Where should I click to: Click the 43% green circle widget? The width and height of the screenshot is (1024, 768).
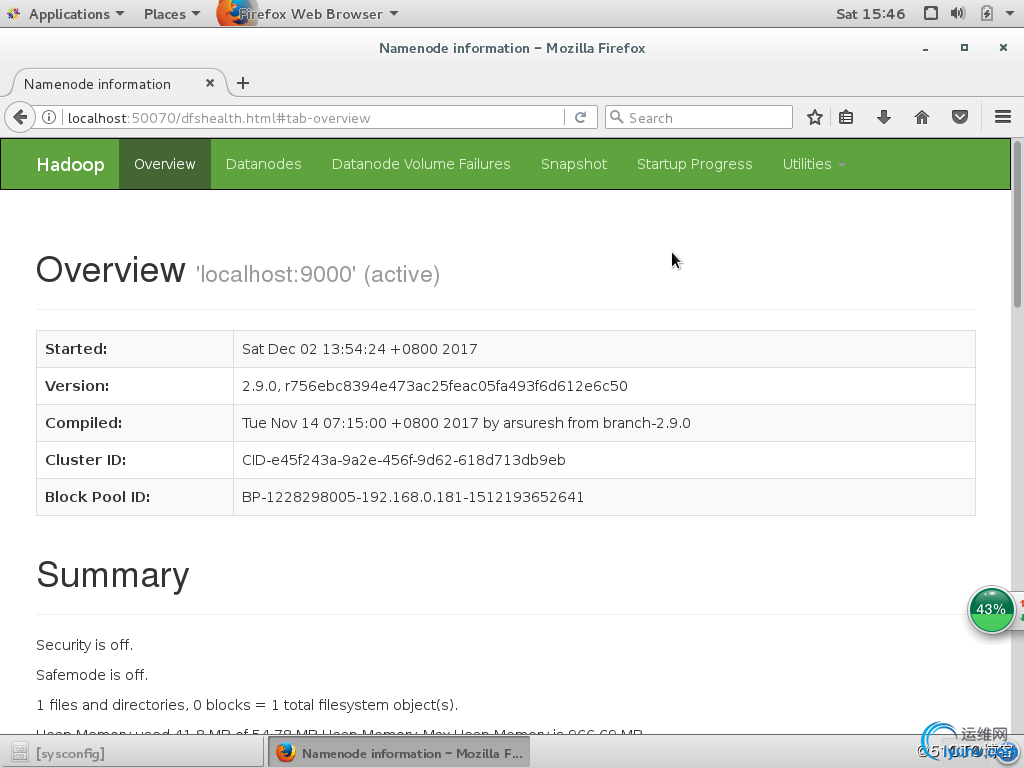tap(991, 609)
